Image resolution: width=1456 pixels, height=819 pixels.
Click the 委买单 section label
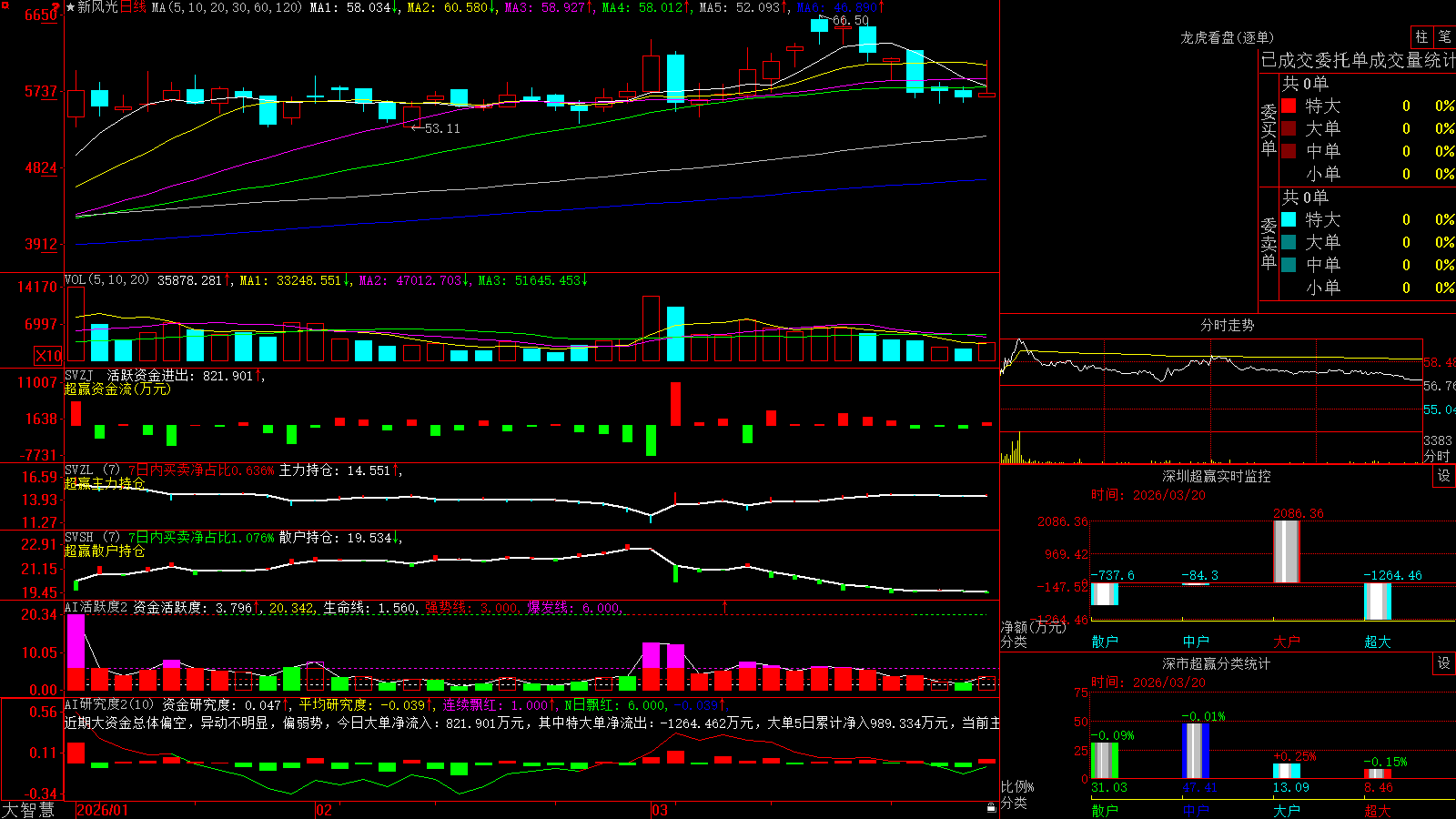[1269, 130]
